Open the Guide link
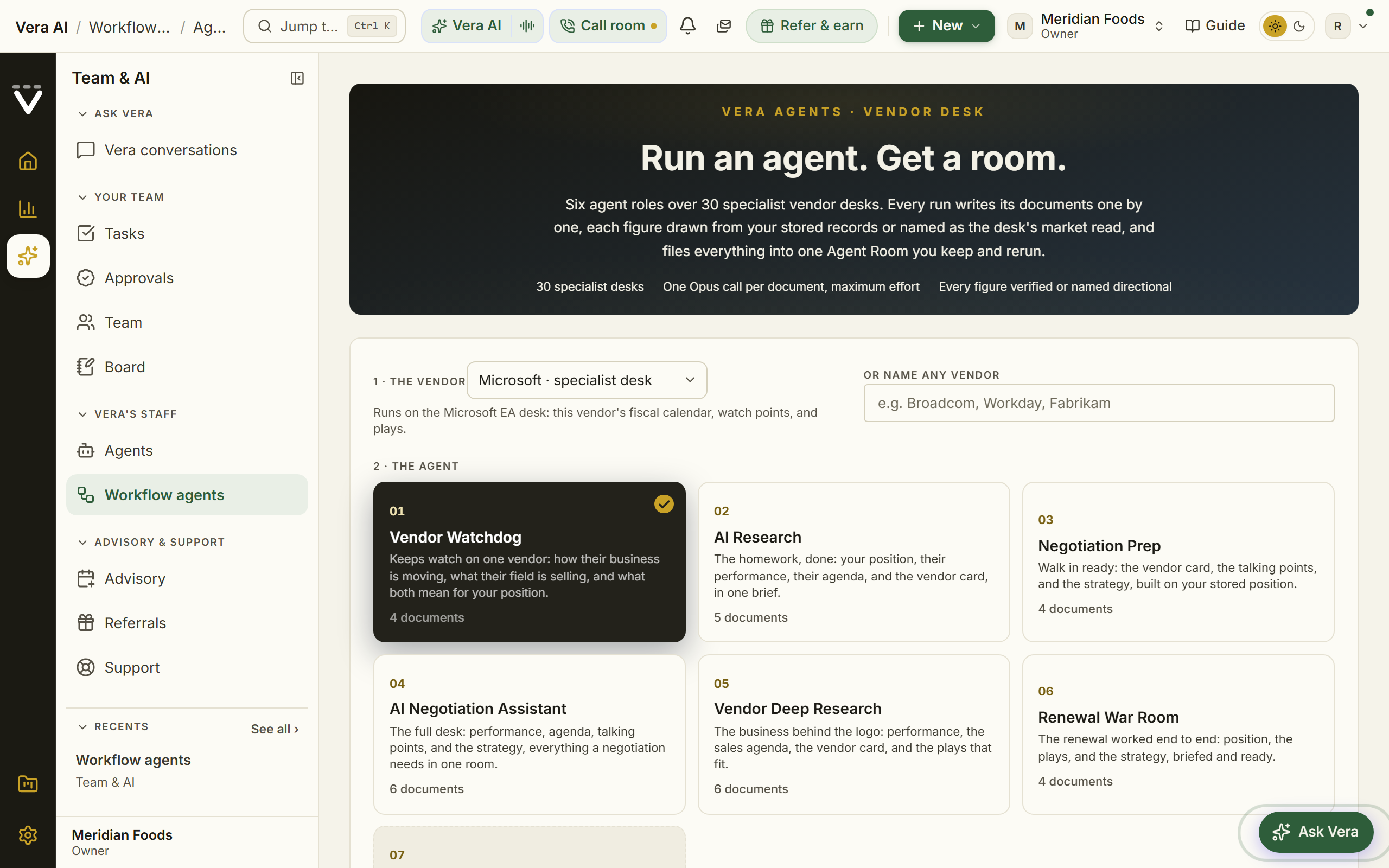1389x868 pixels. [x=1214, y=26]
